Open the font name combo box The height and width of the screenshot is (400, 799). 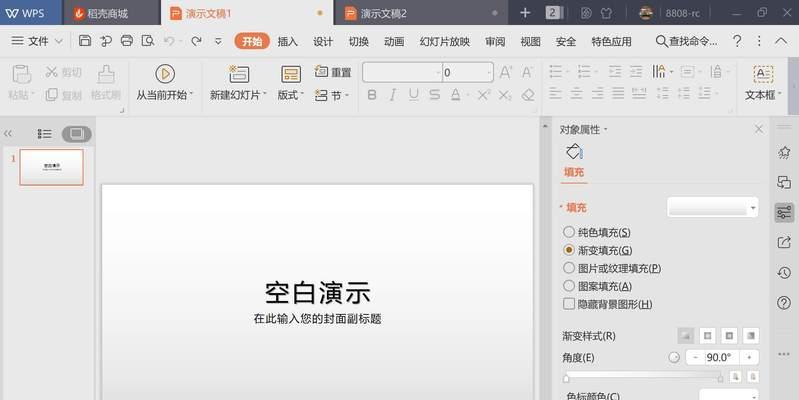click(x=402, y=72)
